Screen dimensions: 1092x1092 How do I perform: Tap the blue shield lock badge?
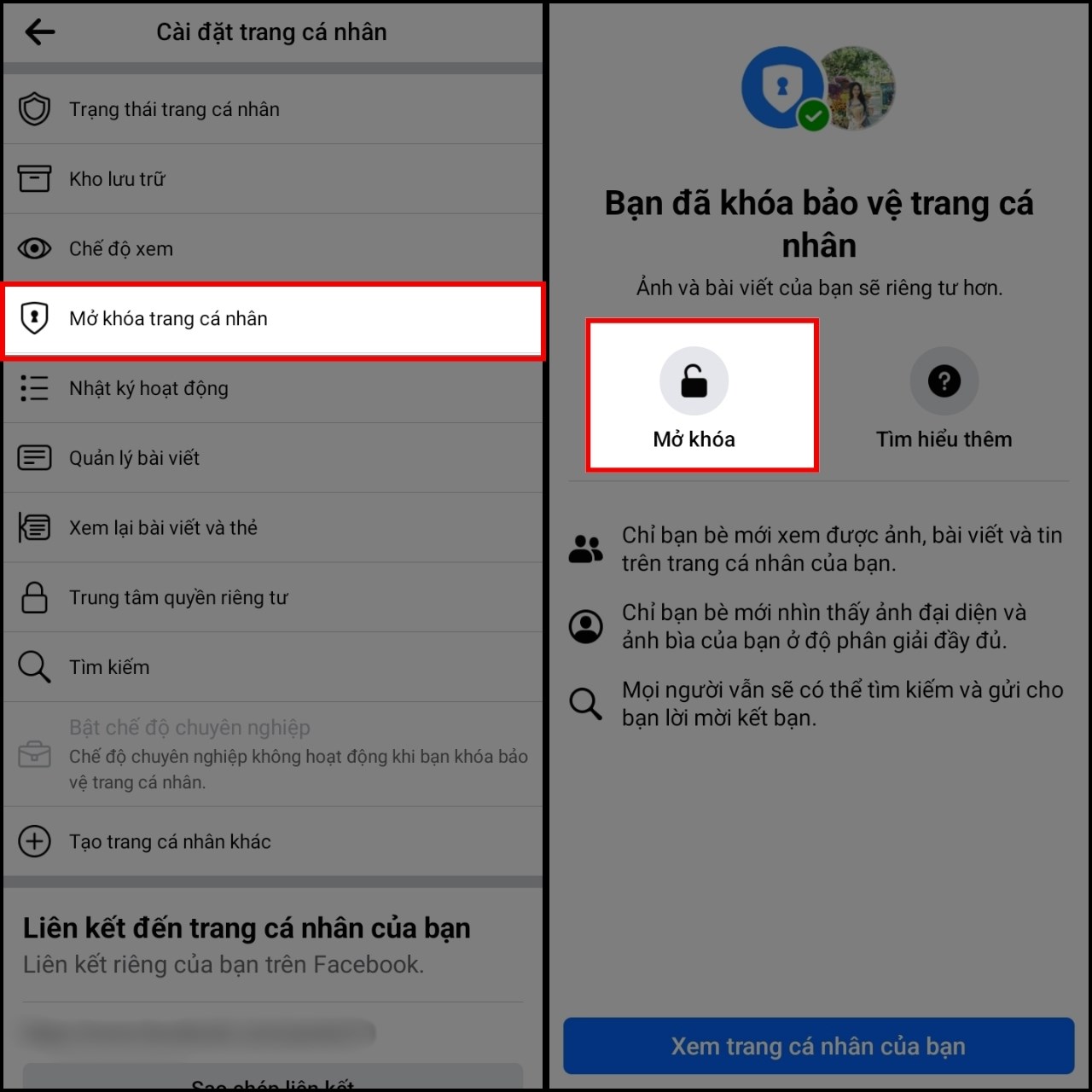(x=782, y=88)
